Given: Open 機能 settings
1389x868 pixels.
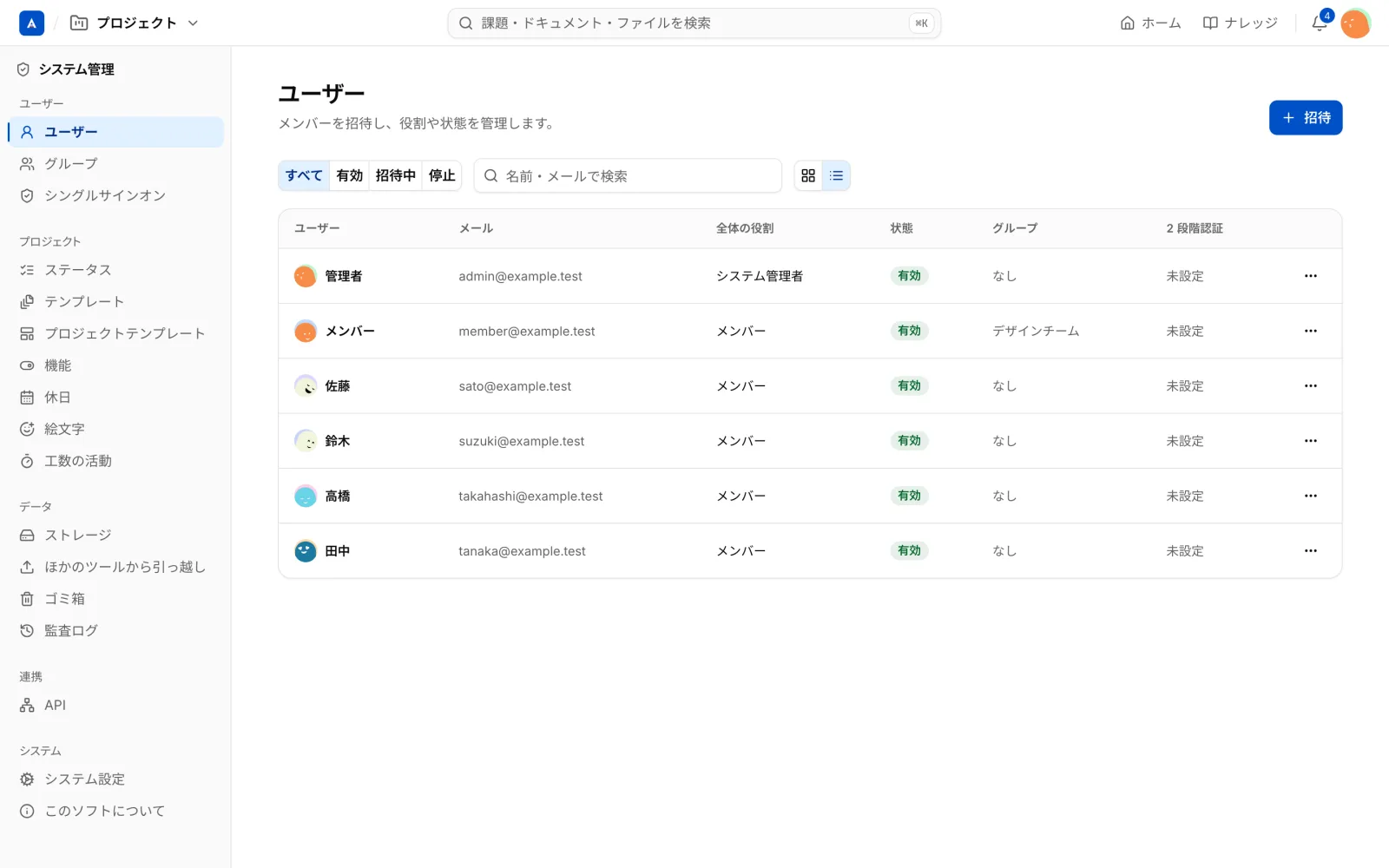Looking at the screenshot, I should pyautogui.click(x=115, y=365).
